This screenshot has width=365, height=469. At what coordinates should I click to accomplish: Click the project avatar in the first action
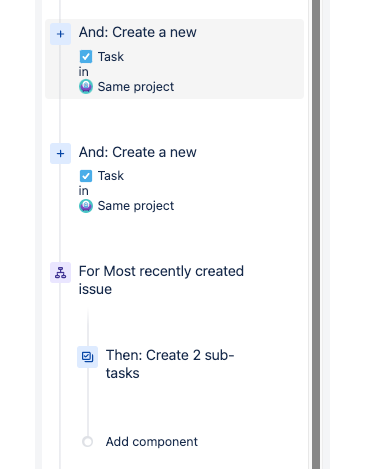tap(86, 87)
